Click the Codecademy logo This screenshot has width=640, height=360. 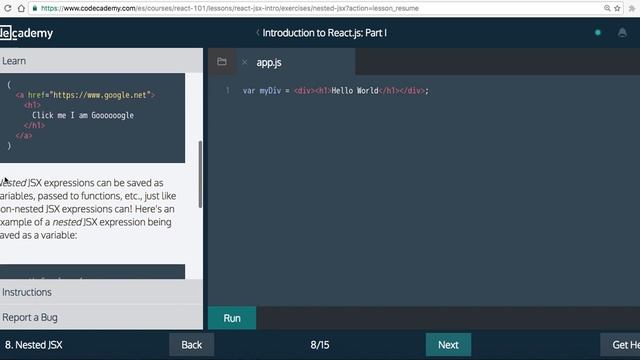26,33
